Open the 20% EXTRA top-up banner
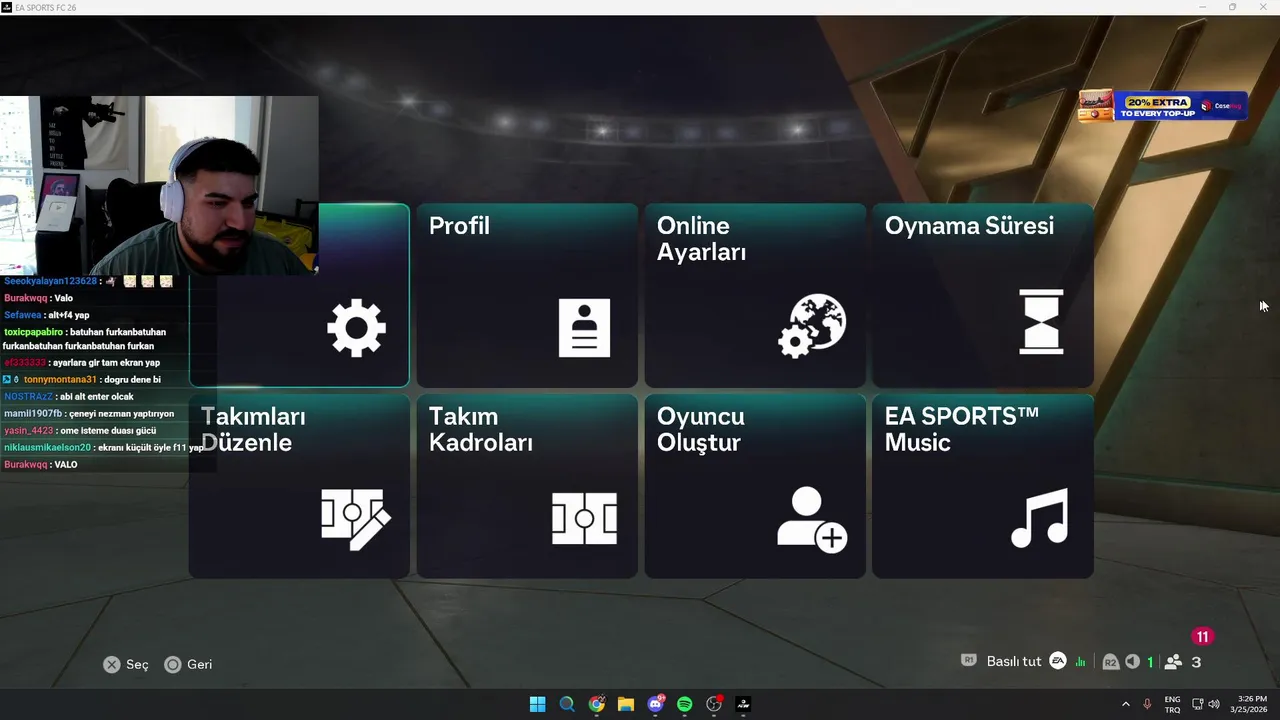The height and width of the screenshot is (720, 1280). (1163, 106)
